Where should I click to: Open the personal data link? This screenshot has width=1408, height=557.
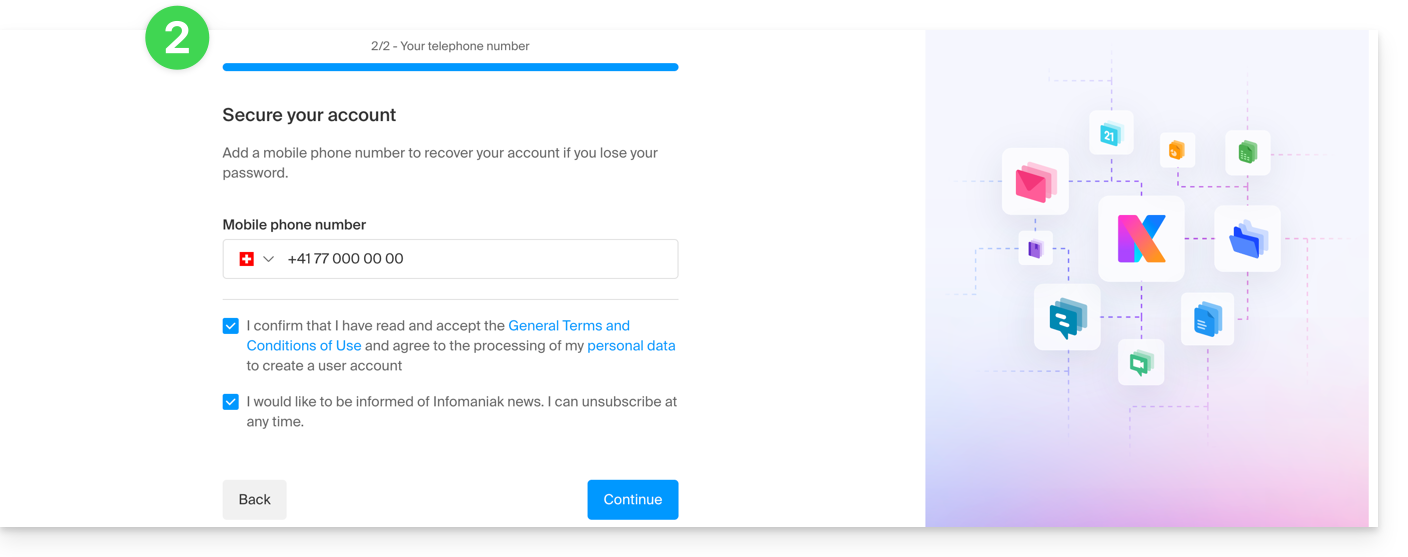631,346
